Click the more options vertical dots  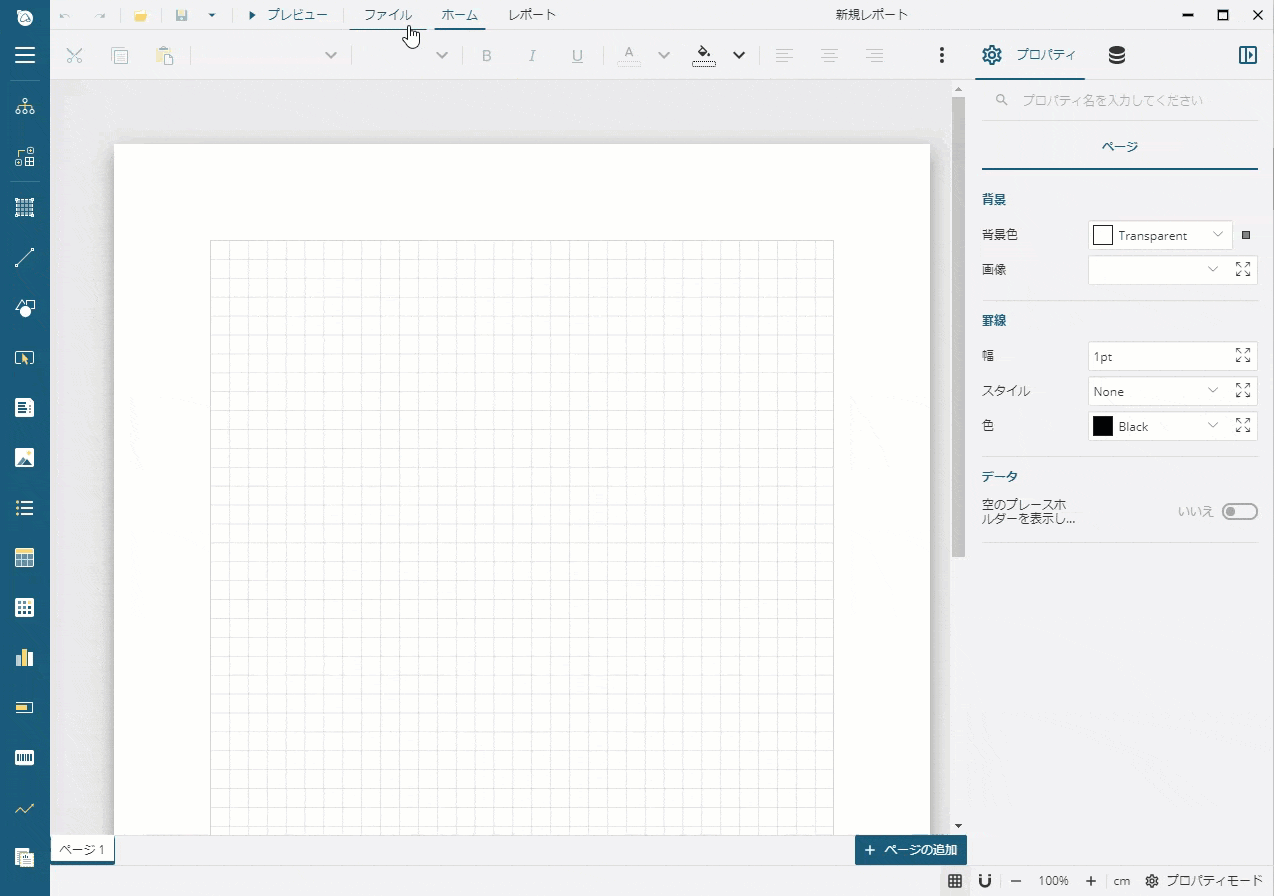click(x=941, y=56)
